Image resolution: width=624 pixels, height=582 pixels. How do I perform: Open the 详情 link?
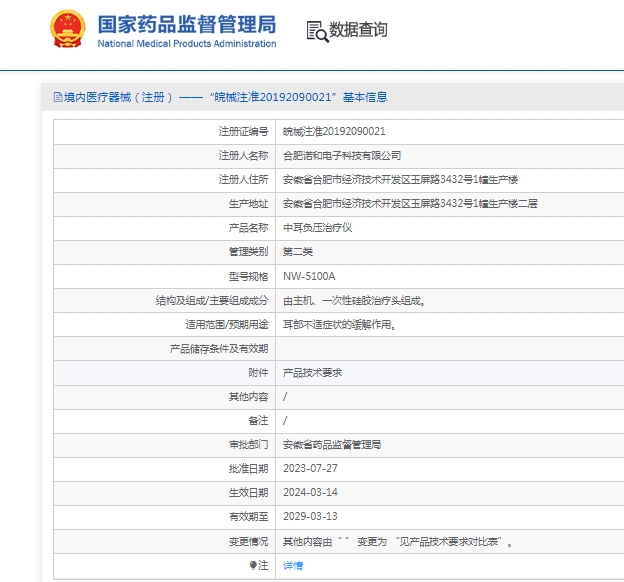293,565
